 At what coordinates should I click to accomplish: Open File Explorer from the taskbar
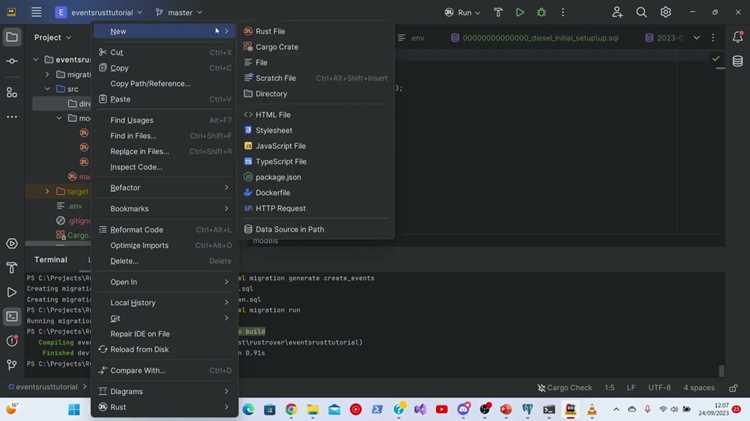pos(313,410)
